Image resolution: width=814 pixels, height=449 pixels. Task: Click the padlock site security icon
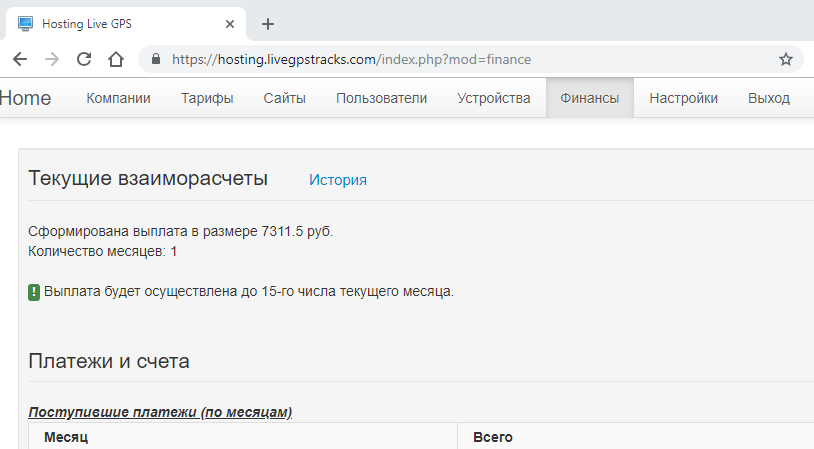pyautogui.click(x=155, y=59)
